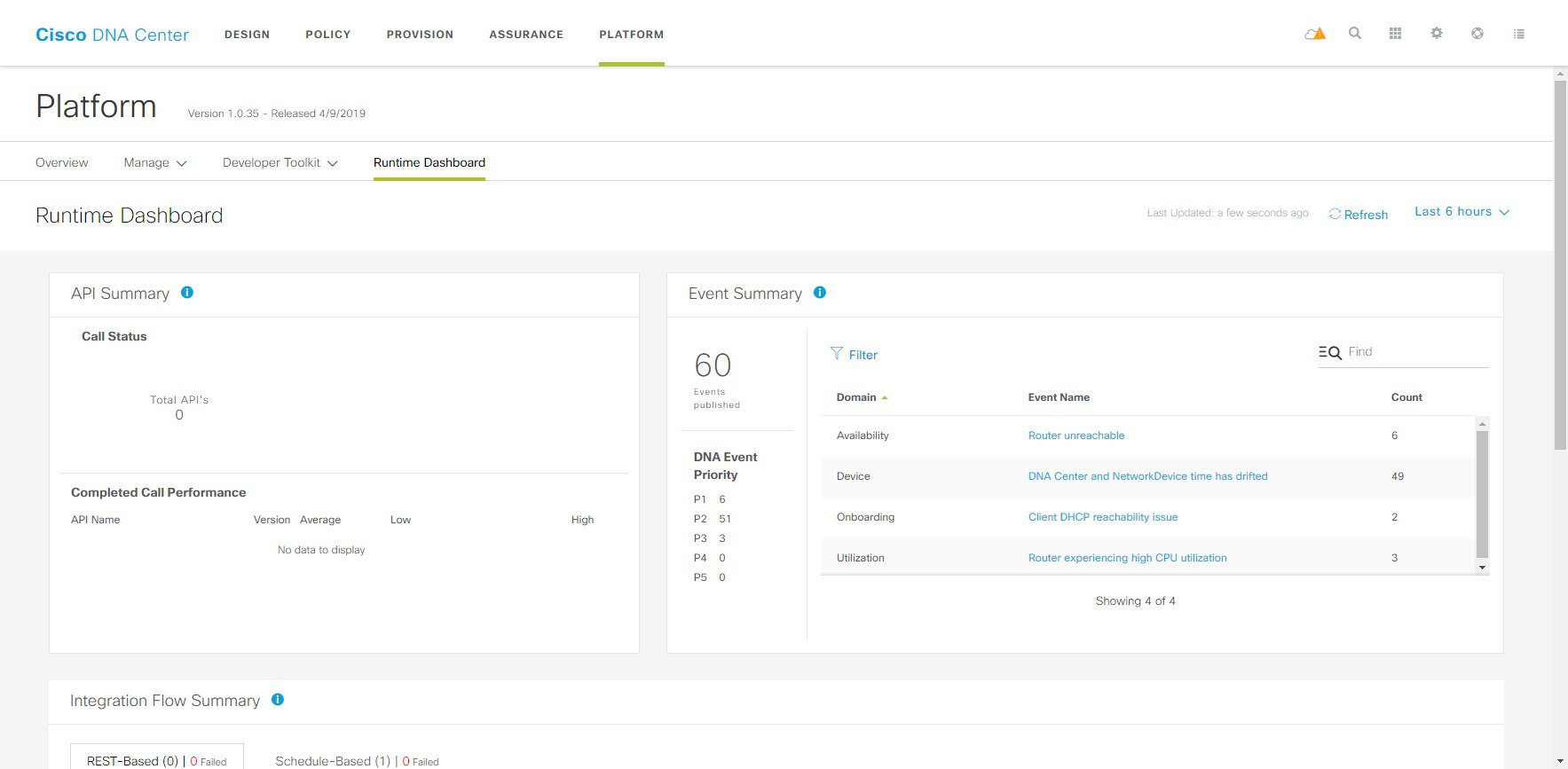Open the Policy menu
1568x769 pixels.
pos(328,35)
